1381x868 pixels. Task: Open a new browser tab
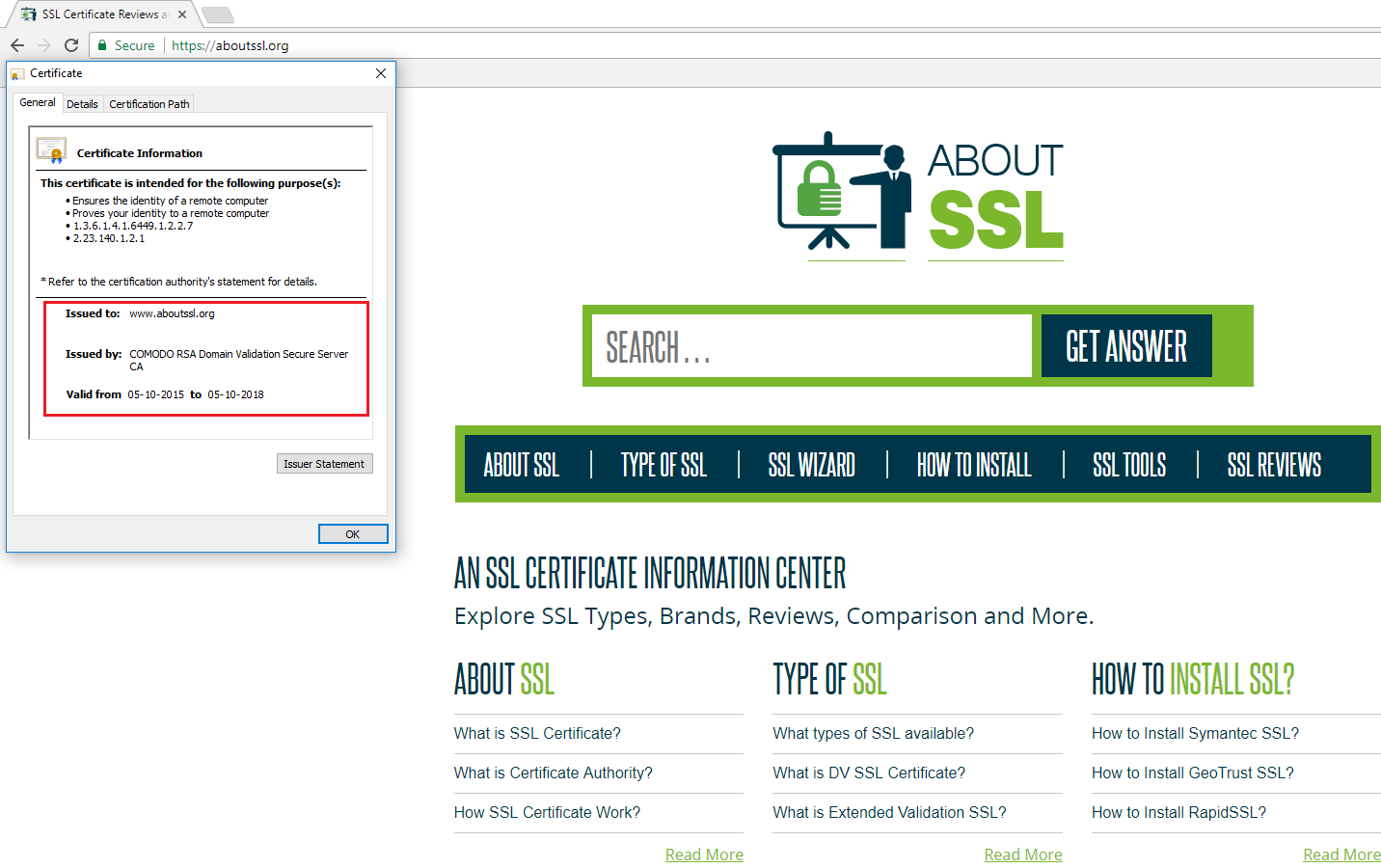[x=217, y=14]
